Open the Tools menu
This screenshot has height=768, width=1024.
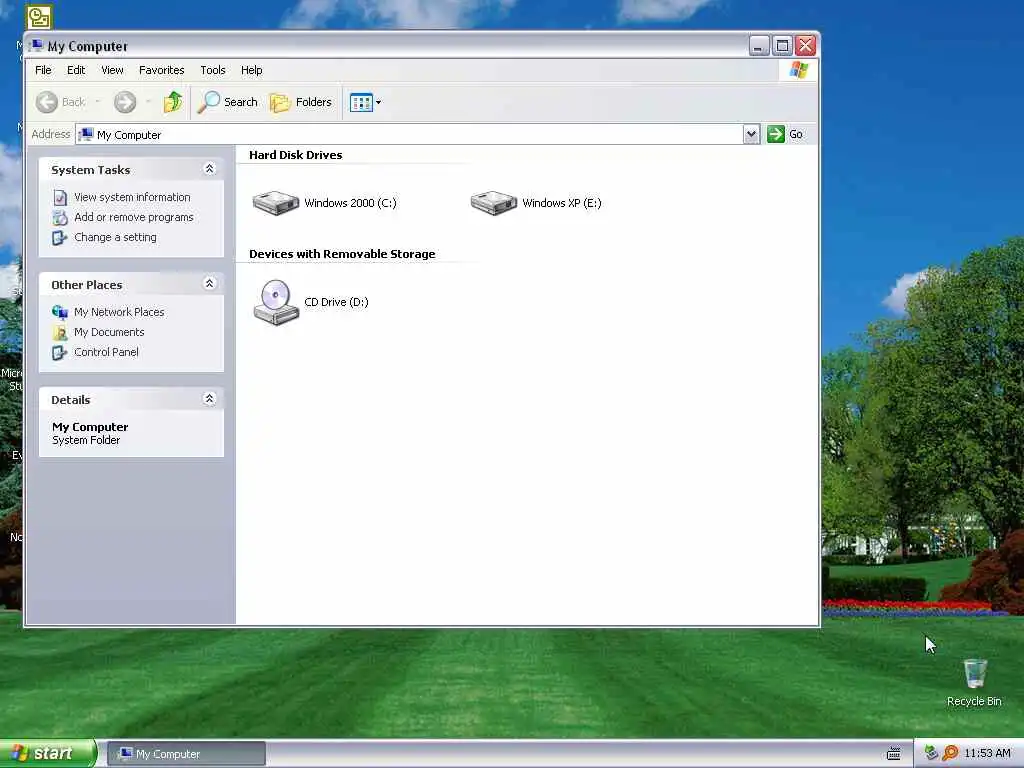(x=213, y=70)
